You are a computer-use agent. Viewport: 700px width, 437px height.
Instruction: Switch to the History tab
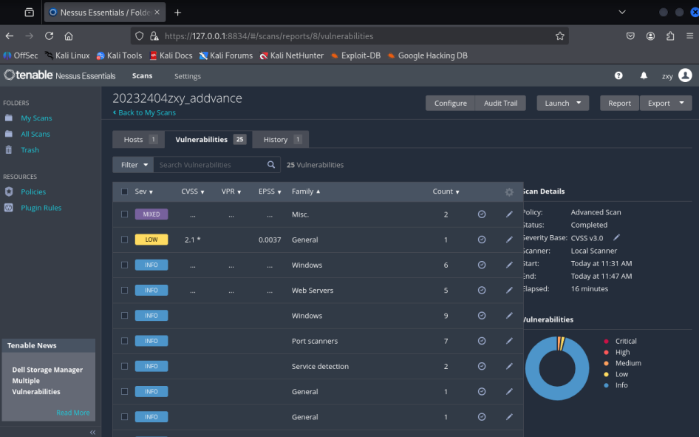[x=281, y=139]
